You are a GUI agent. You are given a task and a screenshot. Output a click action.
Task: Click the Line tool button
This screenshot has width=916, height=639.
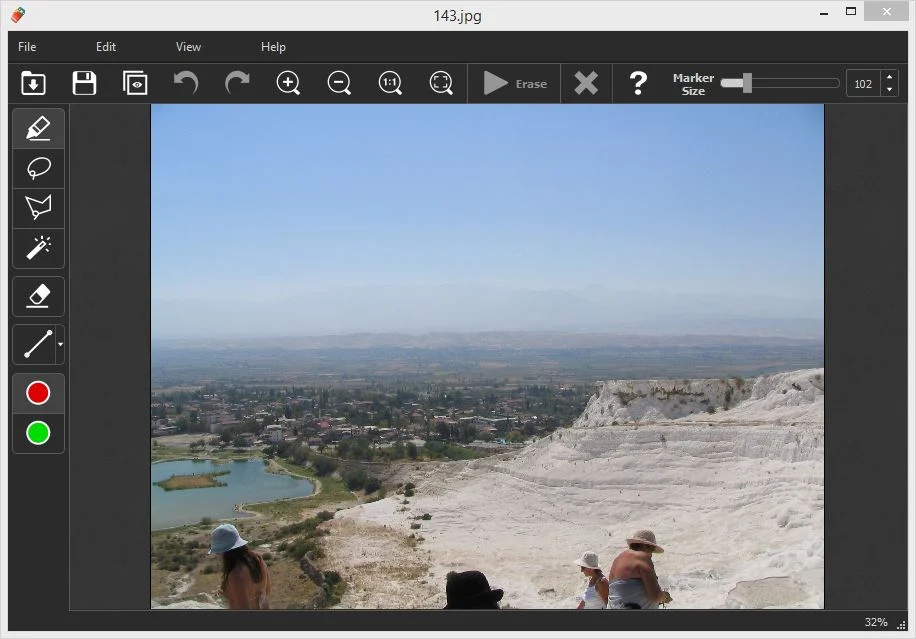[x=37, y=344]
